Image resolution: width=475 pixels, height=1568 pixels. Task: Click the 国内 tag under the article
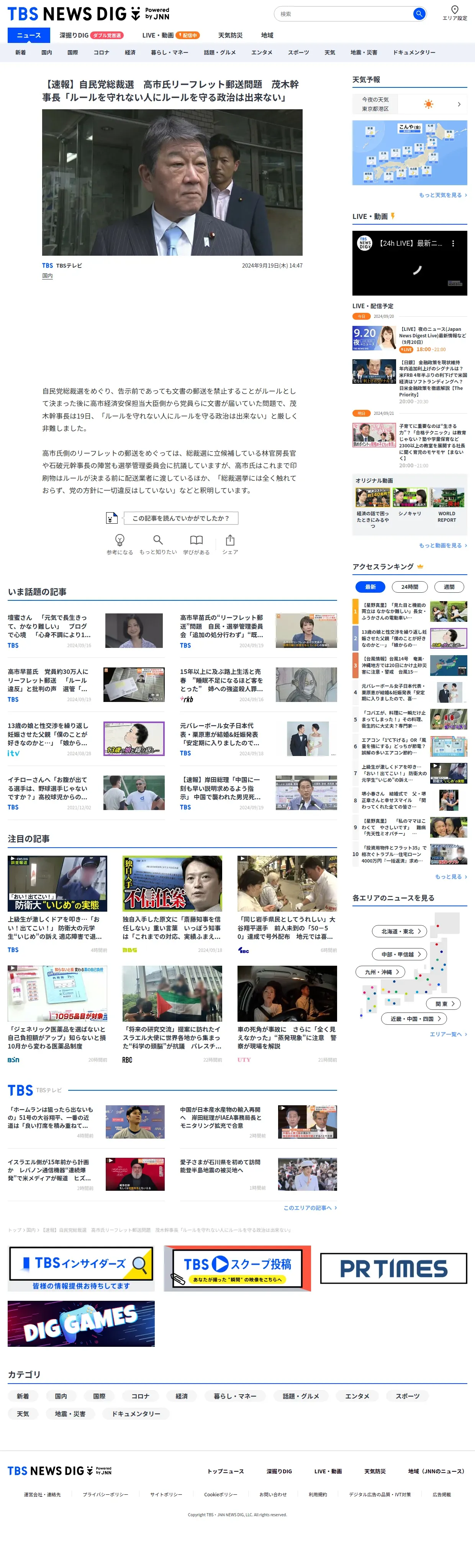47,276
